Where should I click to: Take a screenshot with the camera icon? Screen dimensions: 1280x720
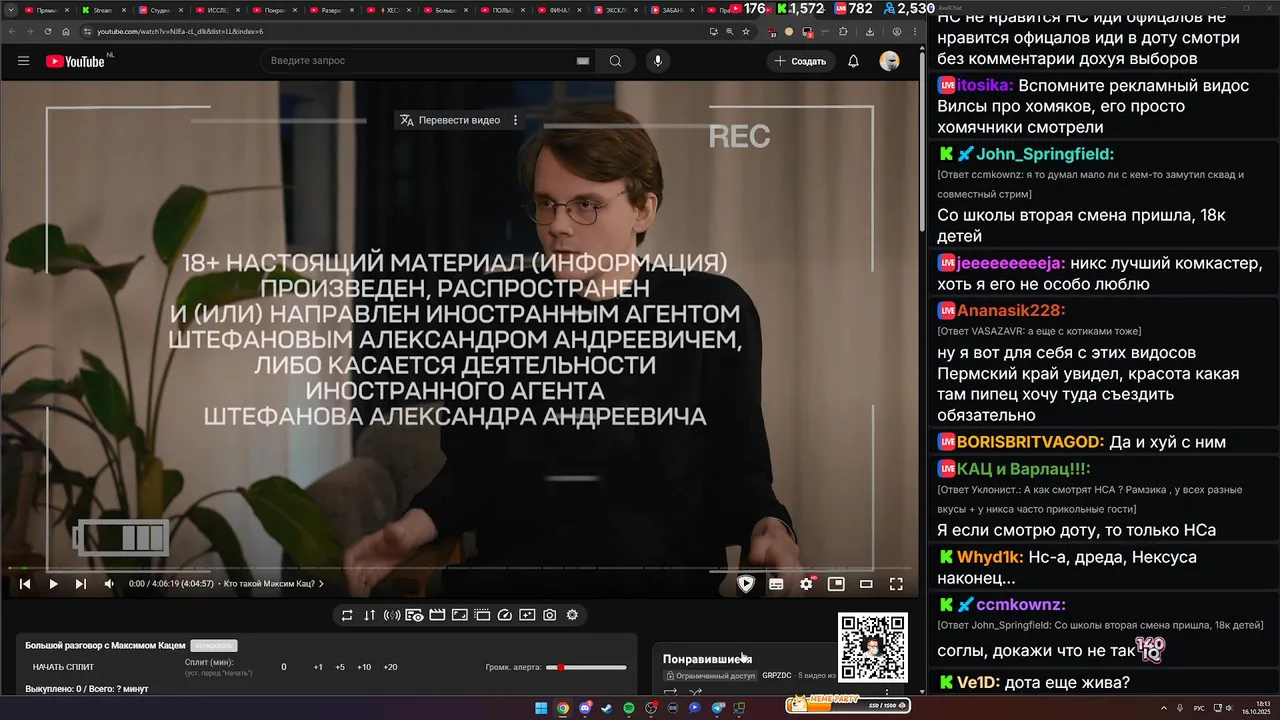tap(549, 615)
